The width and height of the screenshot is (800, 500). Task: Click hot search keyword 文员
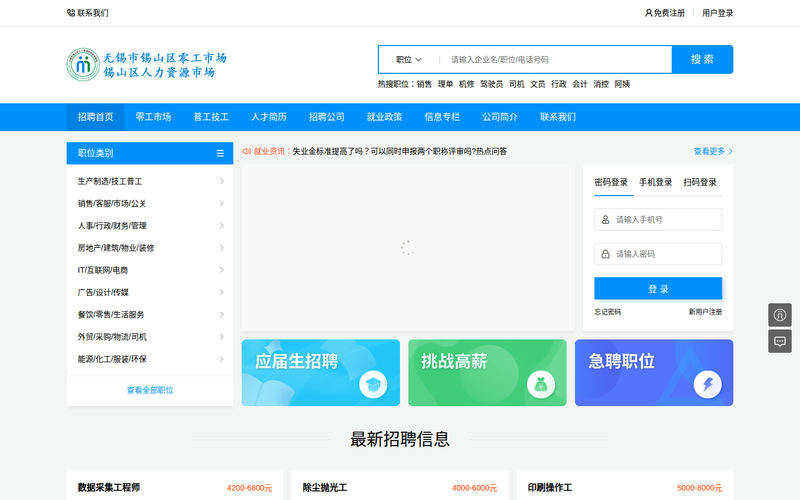pos(537,84)
